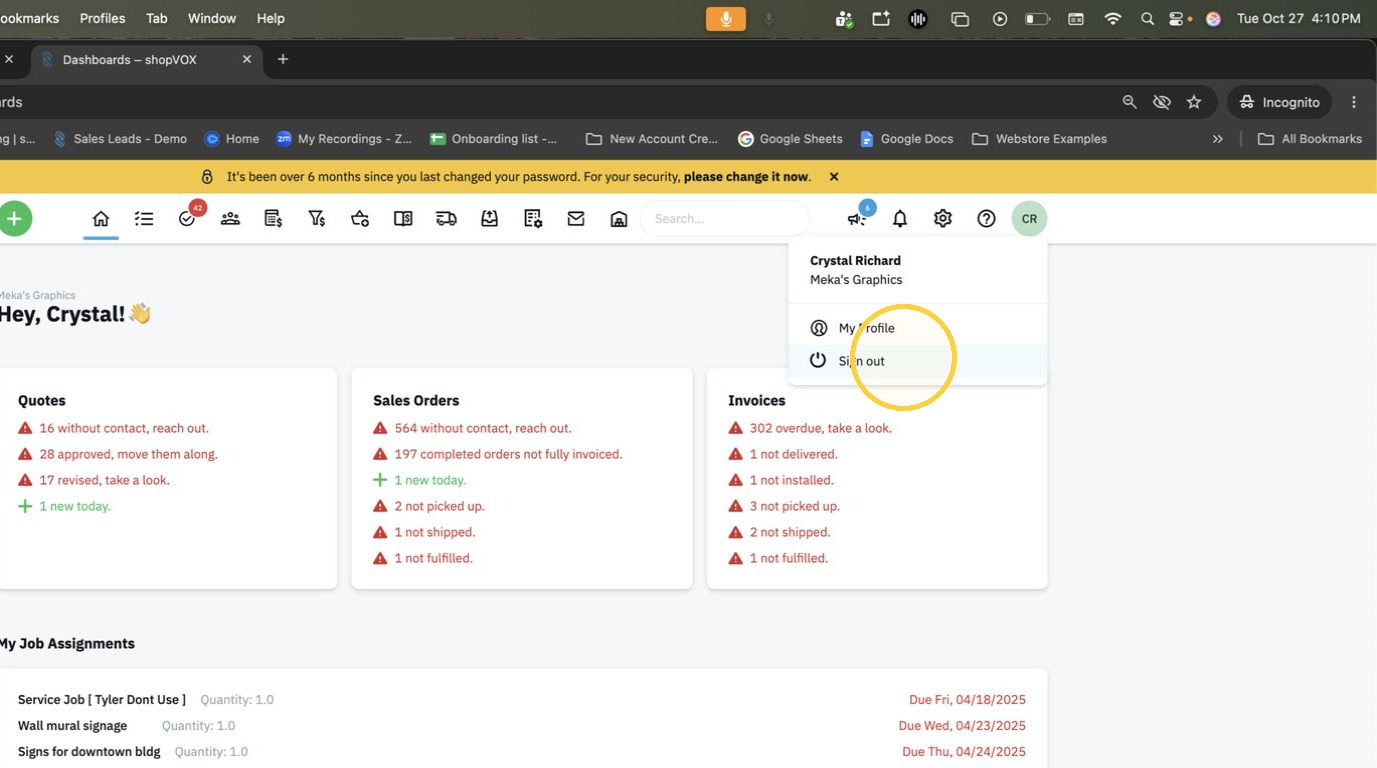Open the checkmark icon with 42 badge
This screenshot has height=768, width=1377.
(x=188, y=217)
